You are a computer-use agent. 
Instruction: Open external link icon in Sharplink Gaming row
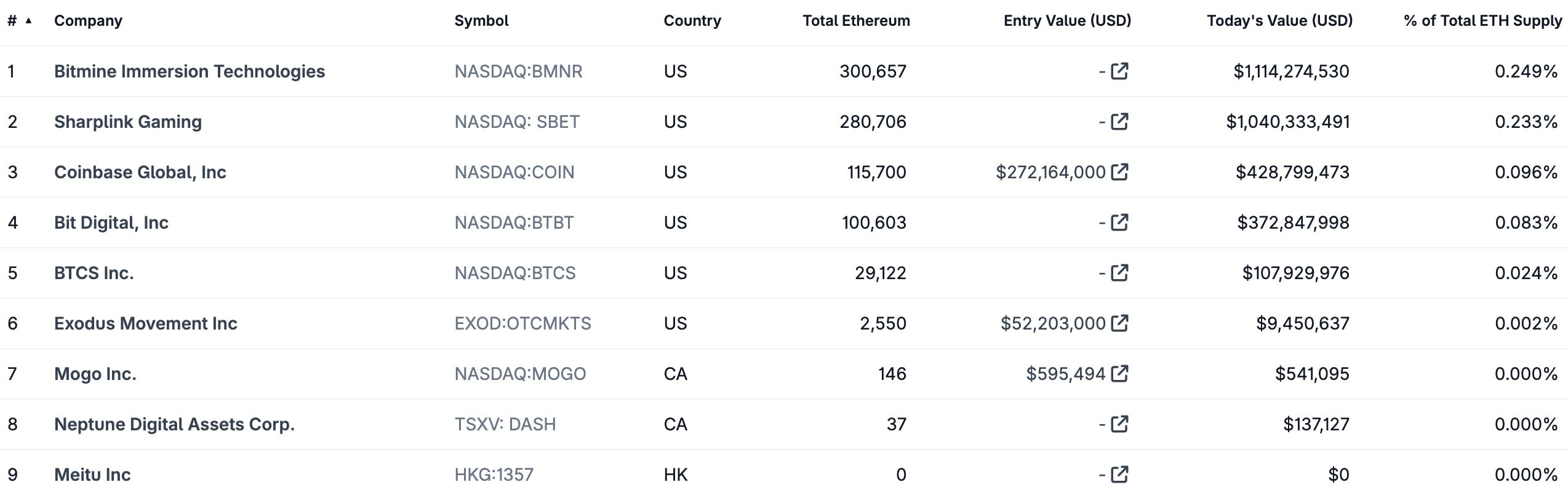tap(1119, 122)
